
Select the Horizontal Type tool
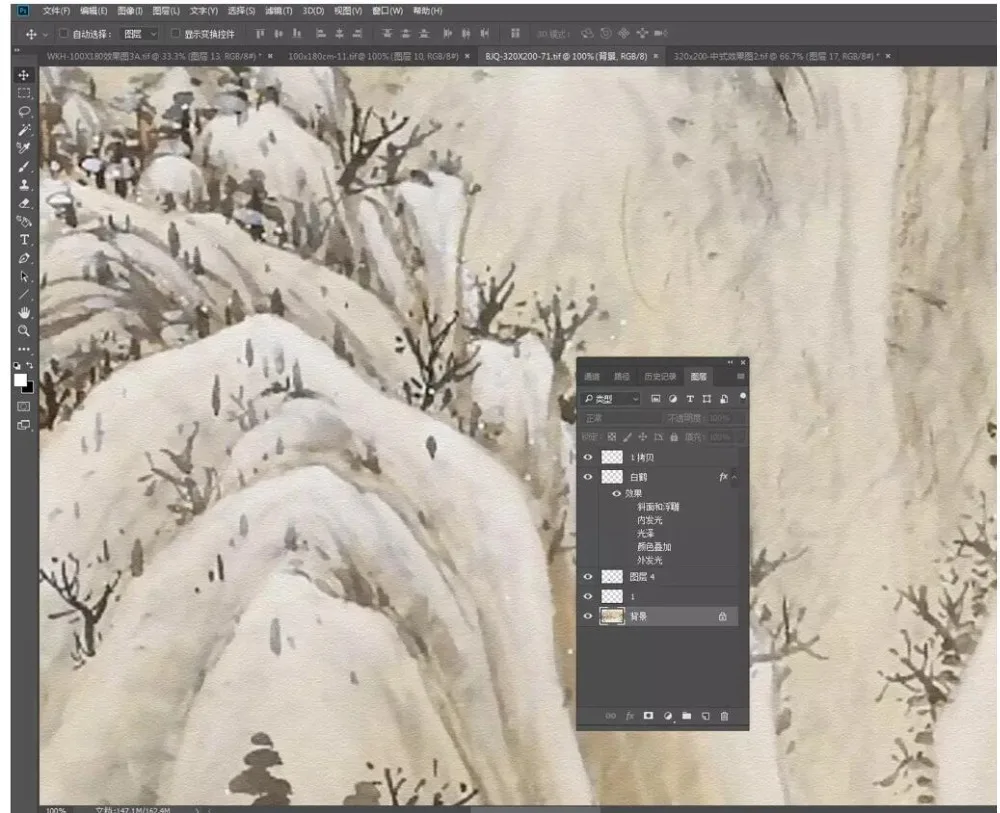[24, 240]
